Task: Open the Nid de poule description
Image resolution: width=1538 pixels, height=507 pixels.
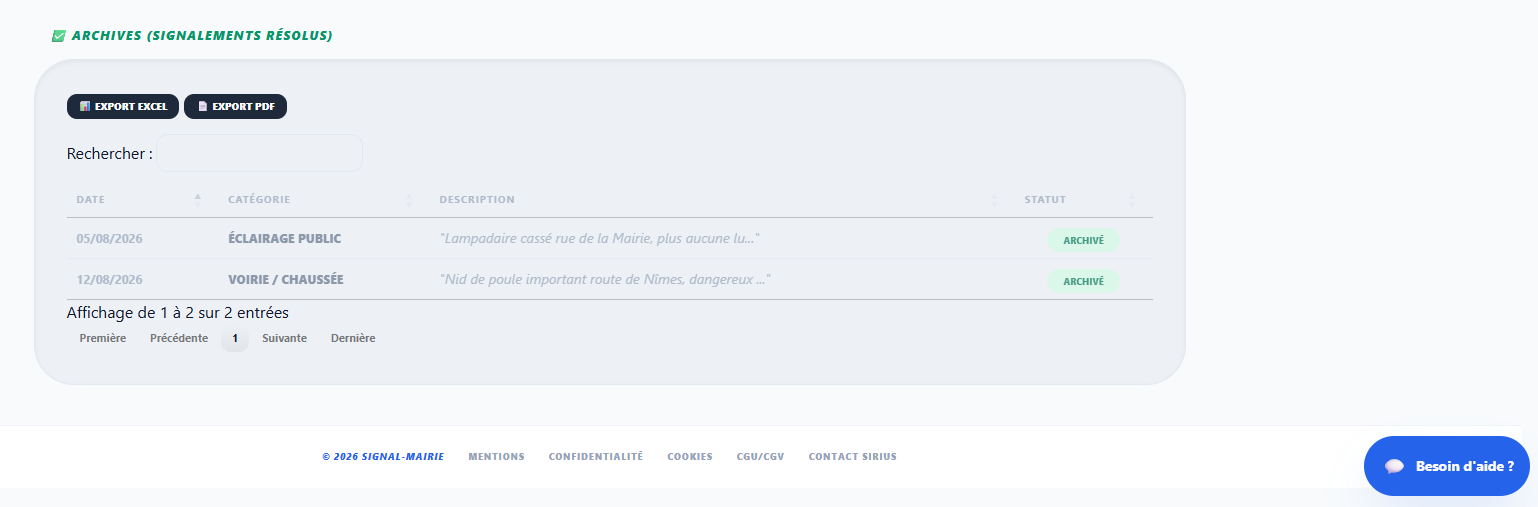Action: point(605,280)
